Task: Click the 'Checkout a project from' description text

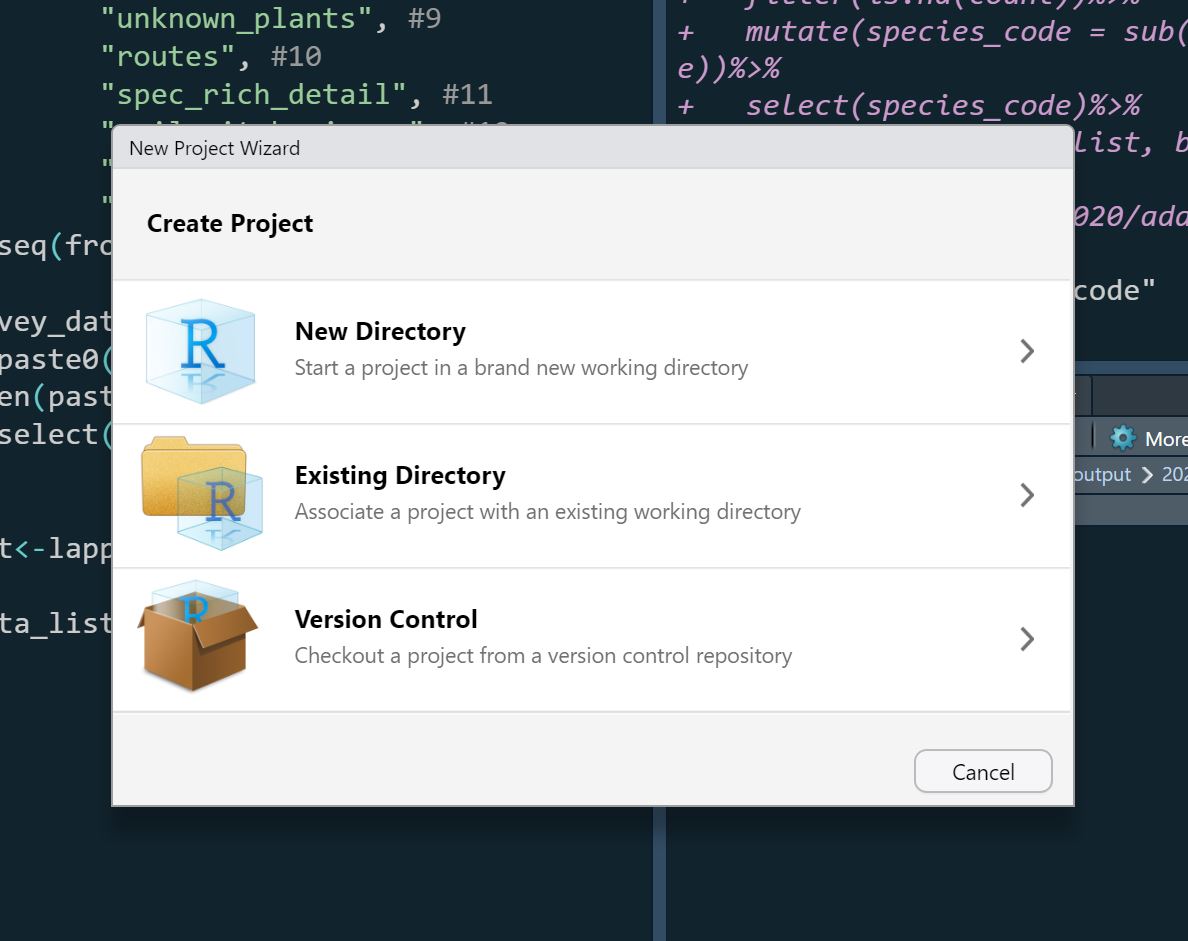Action: [543, 655]
